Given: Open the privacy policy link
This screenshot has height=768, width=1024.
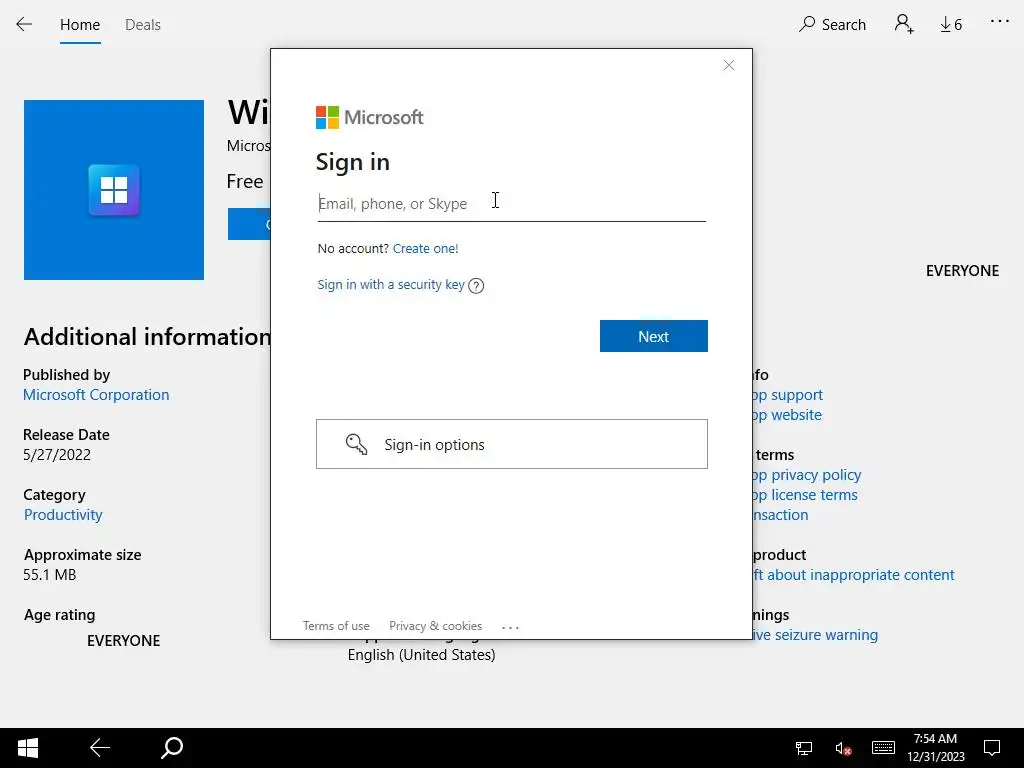Looking at the screenshot, I should click(x=807, y=475).
